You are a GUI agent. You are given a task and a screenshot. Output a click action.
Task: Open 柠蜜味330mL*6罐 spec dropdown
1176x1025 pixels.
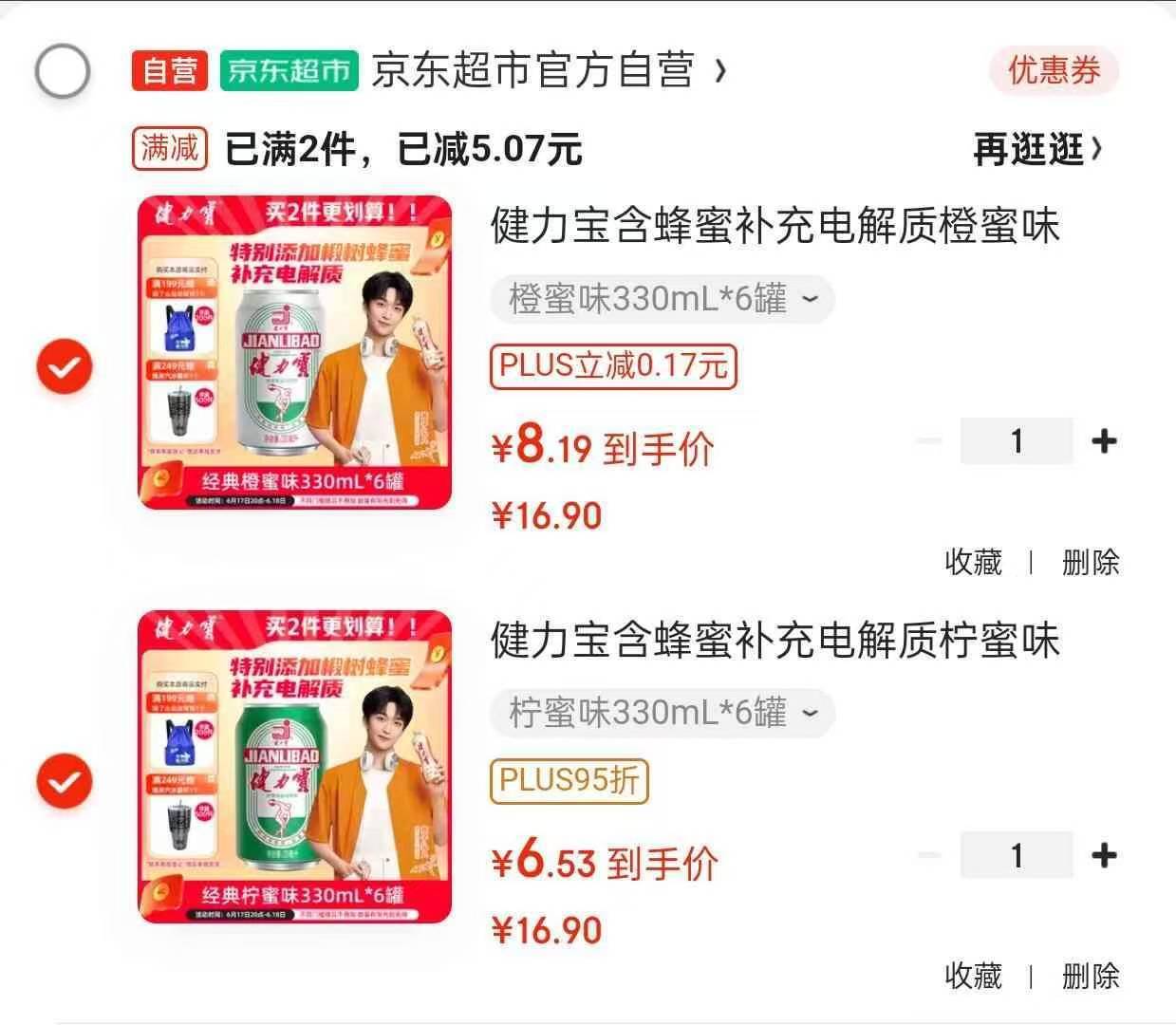point(663,713)
